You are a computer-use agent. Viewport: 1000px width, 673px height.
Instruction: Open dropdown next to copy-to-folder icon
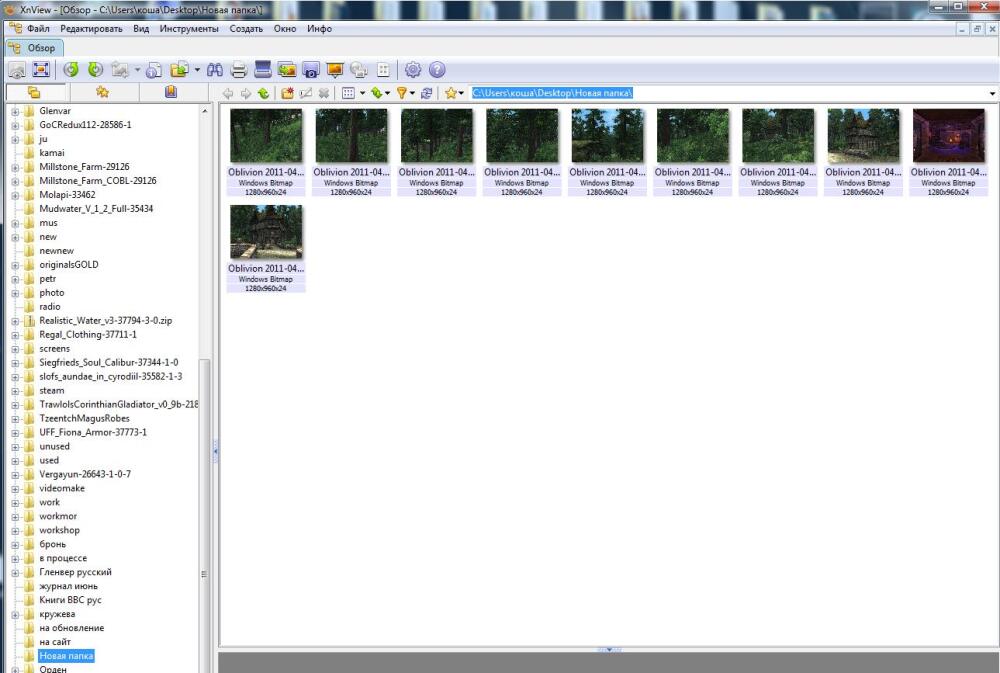coord(197,70)
